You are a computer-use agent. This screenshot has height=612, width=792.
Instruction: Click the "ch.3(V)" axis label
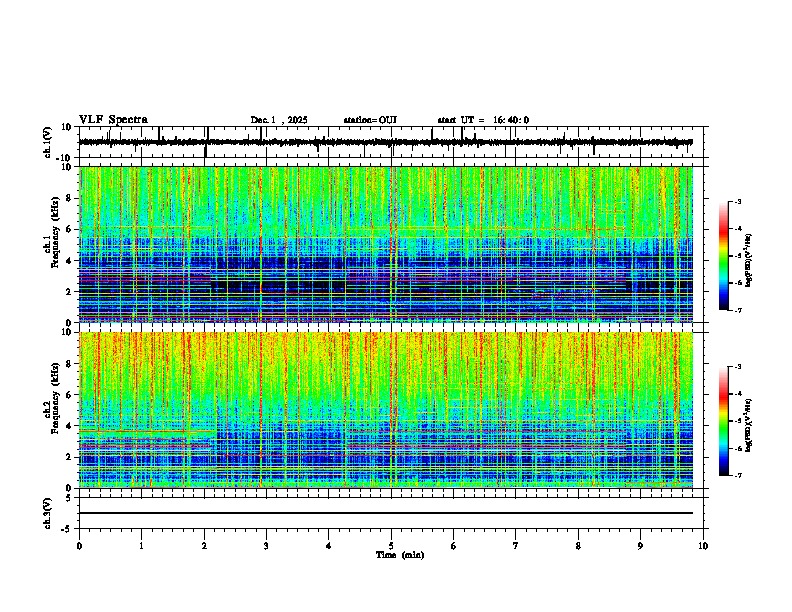[48, 514]
